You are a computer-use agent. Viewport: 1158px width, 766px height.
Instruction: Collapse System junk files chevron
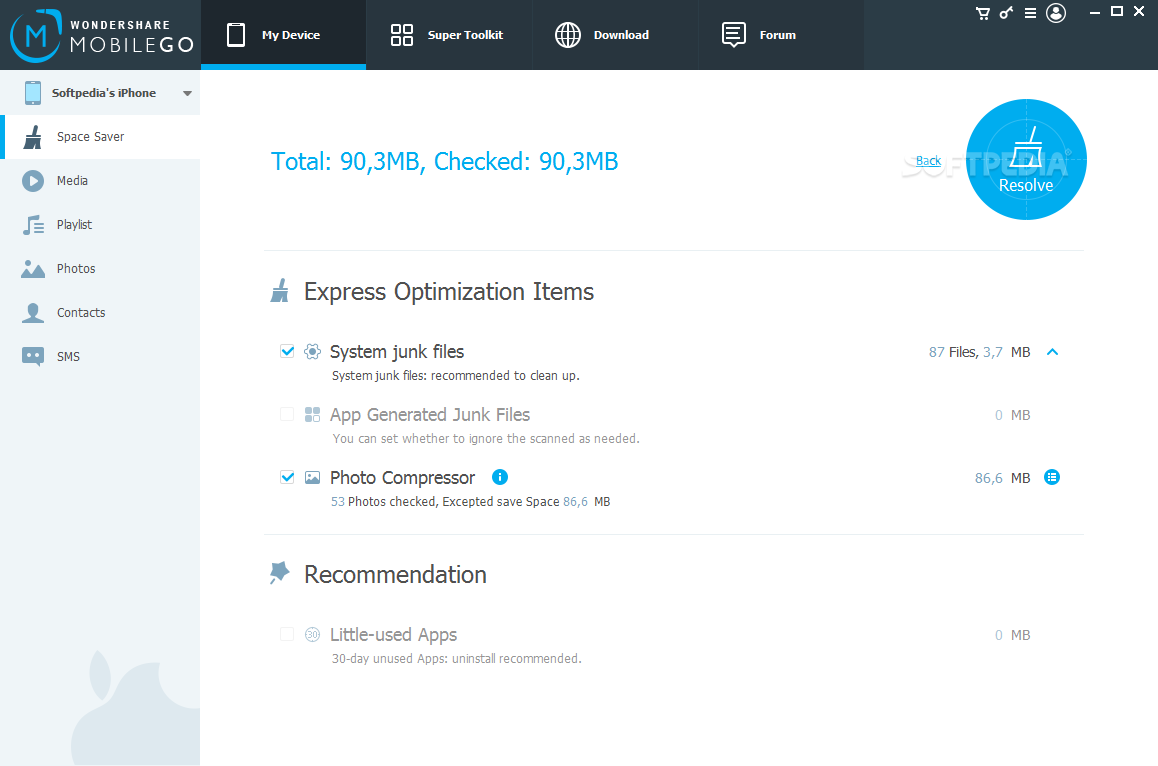(x=1052, y=352)
